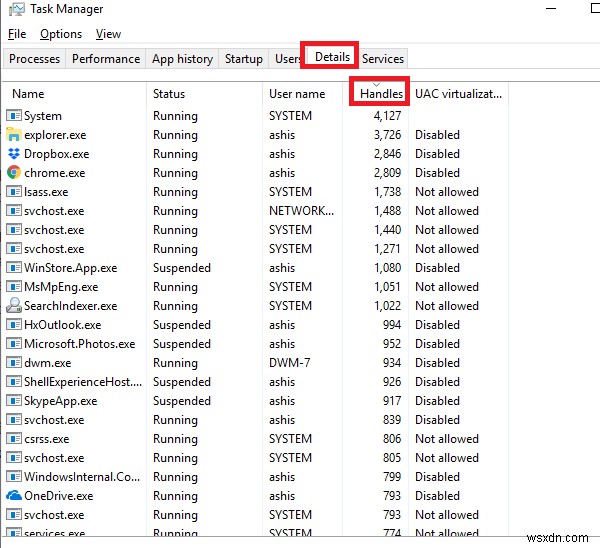Select the csrss.exe process name
The height and width of the screenshot is (548, 600).
click(x=47, y=439)
